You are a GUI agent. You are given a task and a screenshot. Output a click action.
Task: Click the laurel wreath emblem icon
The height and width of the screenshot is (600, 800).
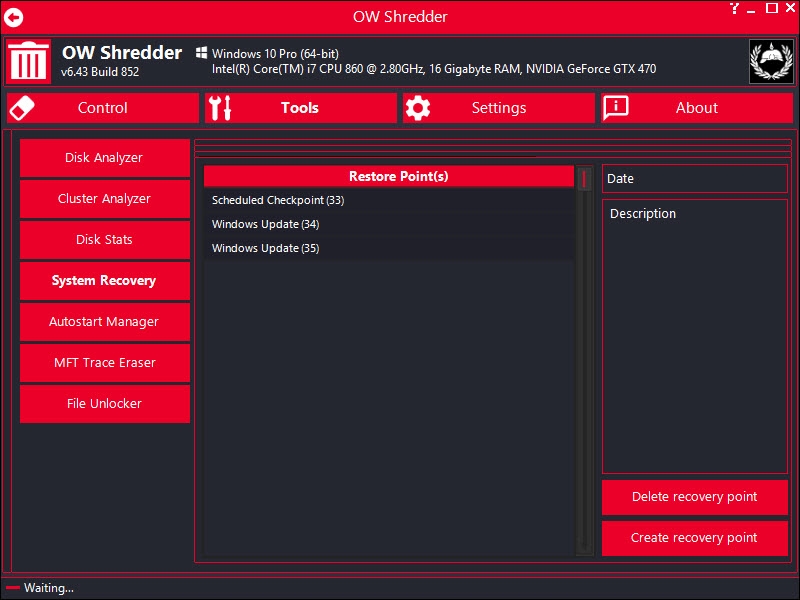(771, 61)
